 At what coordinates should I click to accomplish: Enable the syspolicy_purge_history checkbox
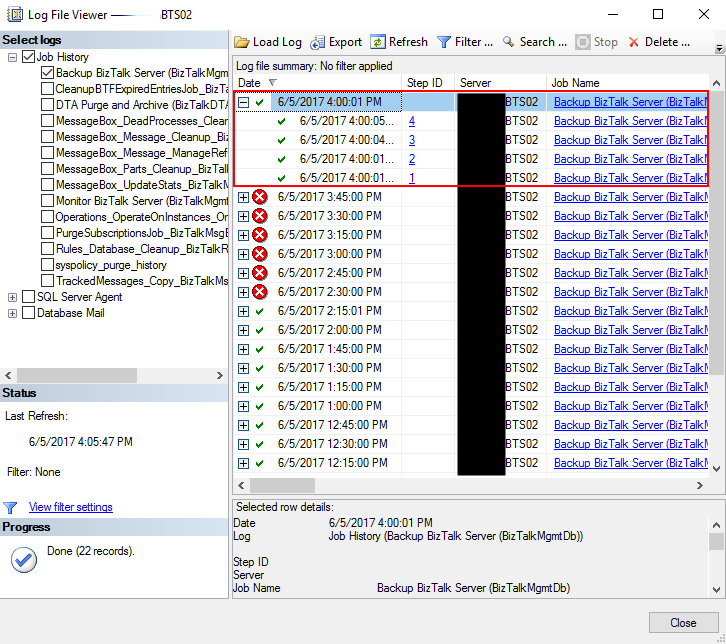pos(47,265)
